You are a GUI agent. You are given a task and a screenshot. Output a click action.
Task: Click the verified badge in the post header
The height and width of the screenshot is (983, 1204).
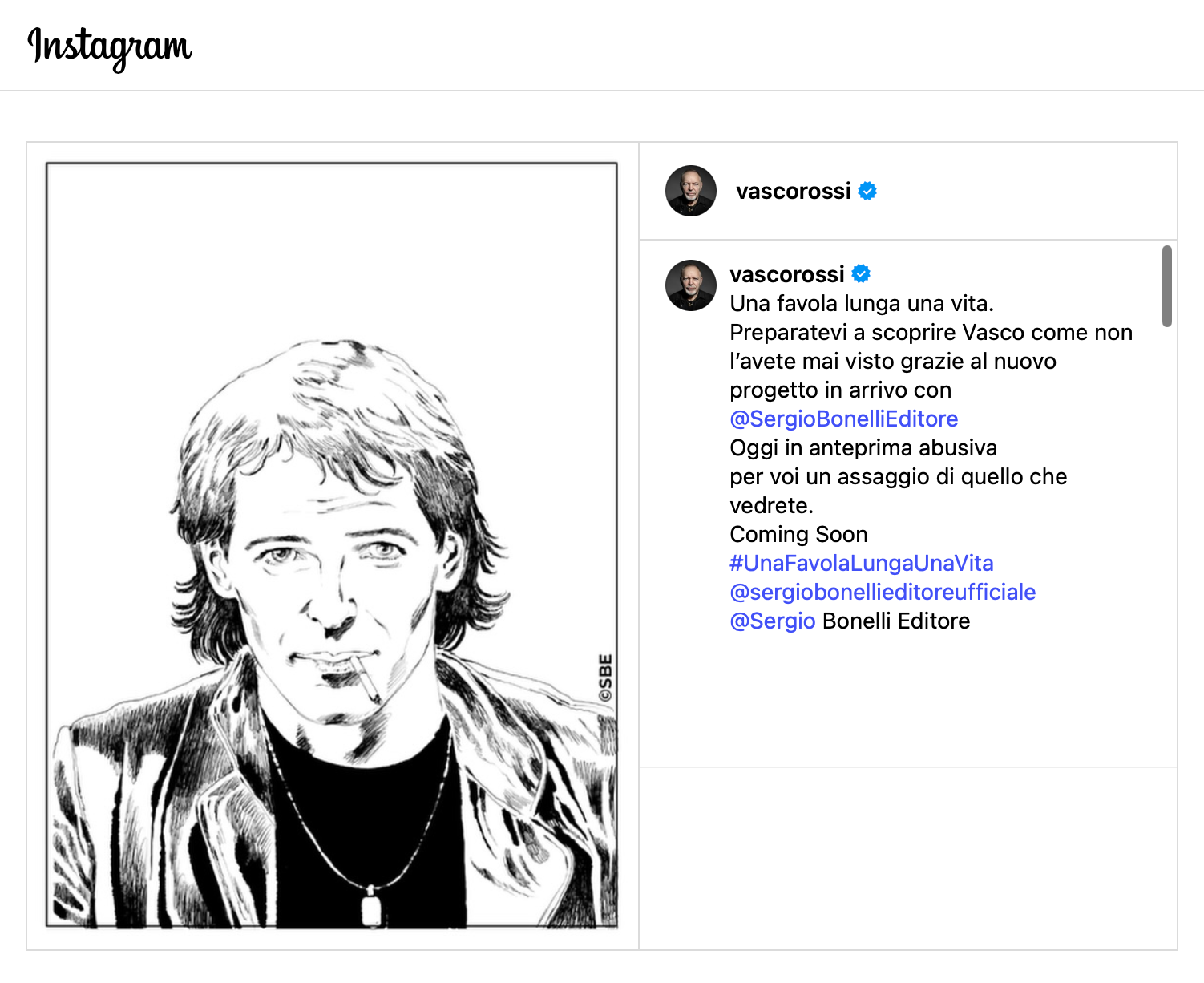point(867,191)
